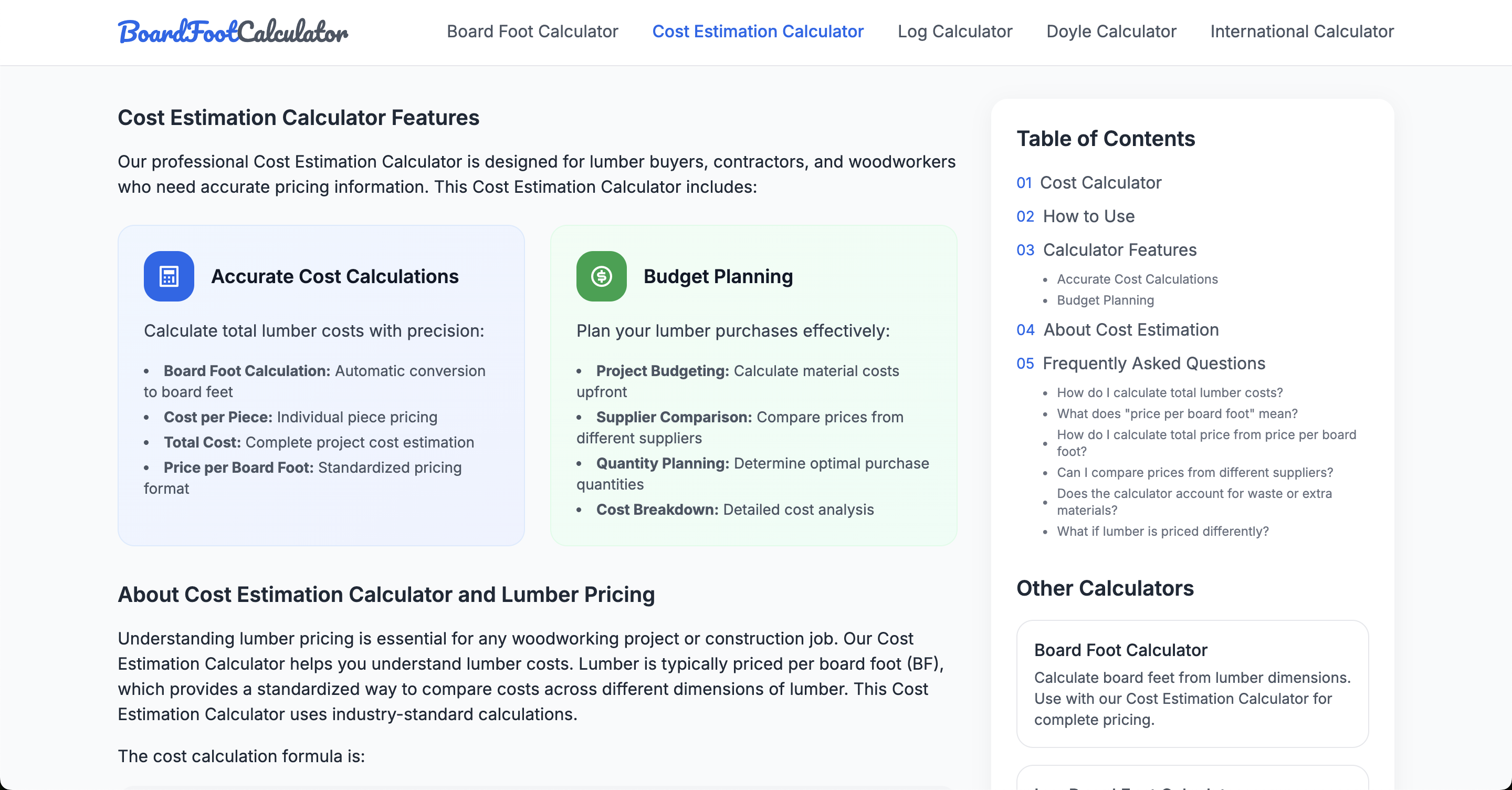The width and height of the screenshot is (1512, 790).
Task: Open International Calculator in navigation
Action: click(1302, 31)
